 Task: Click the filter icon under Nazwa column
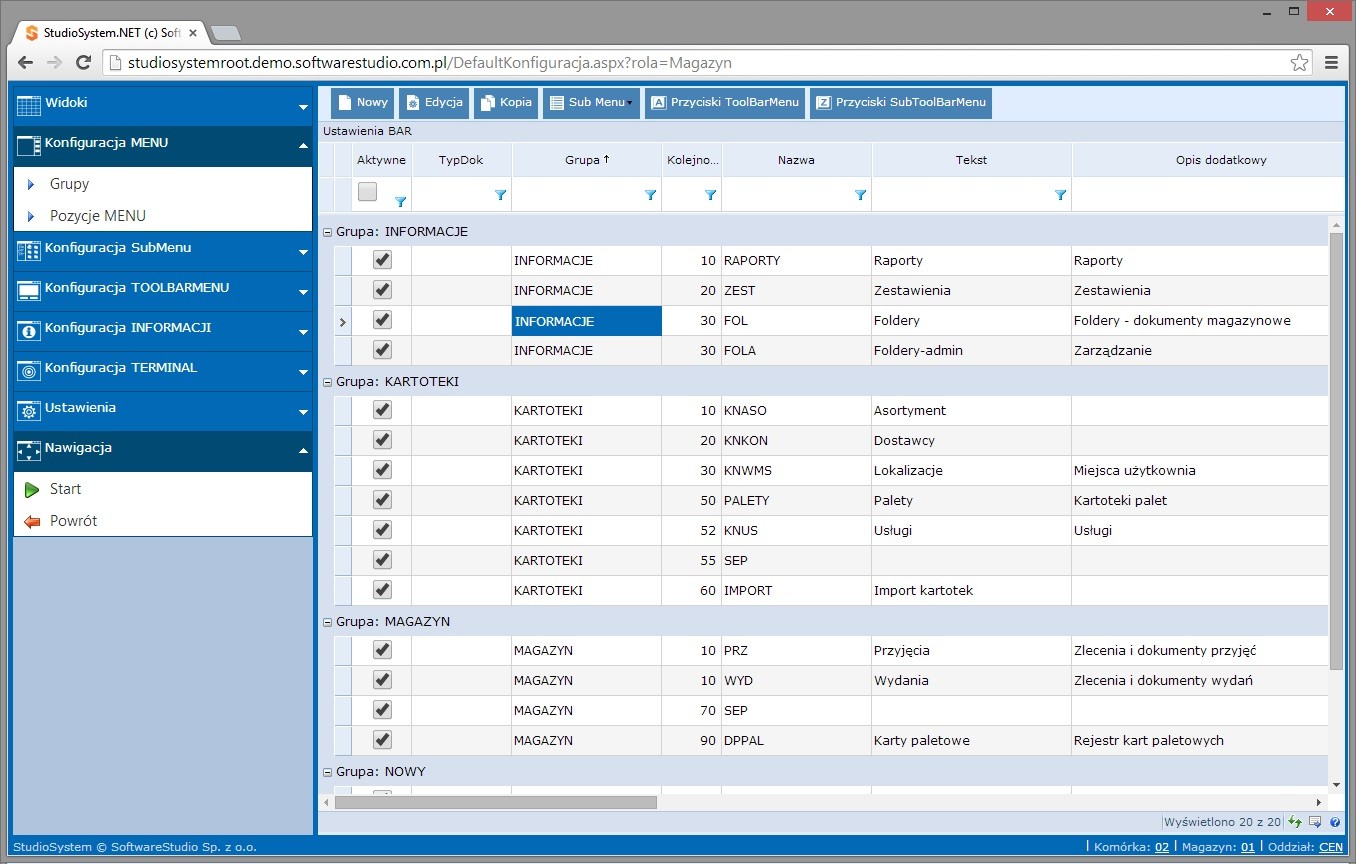(x=860, y=196)
